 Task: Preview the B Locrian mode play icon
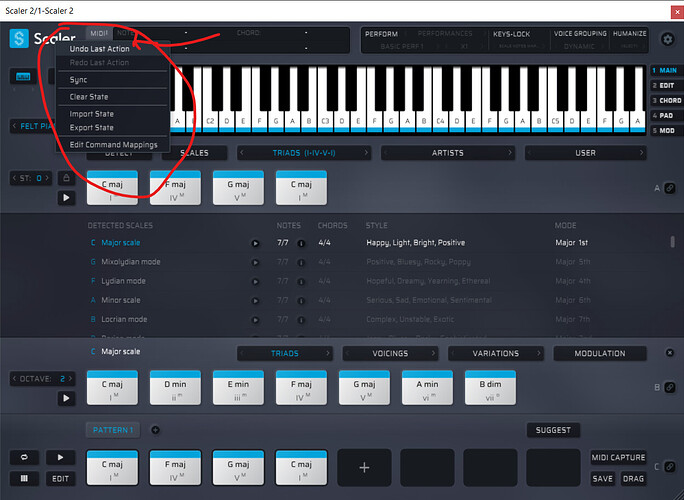coord(255,320)
